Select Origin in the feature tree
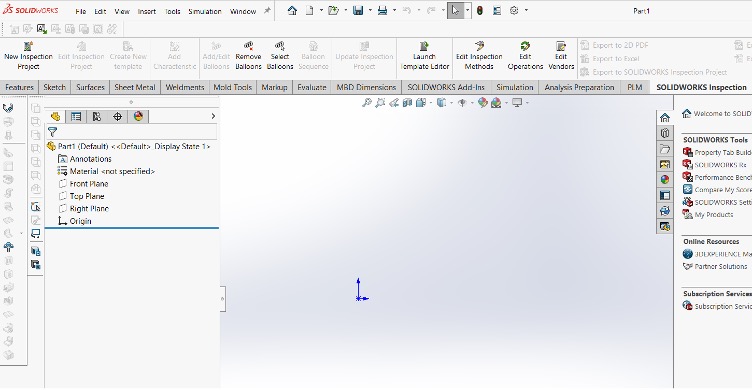The width and height of the screenshot is (755, 390). 75,221
